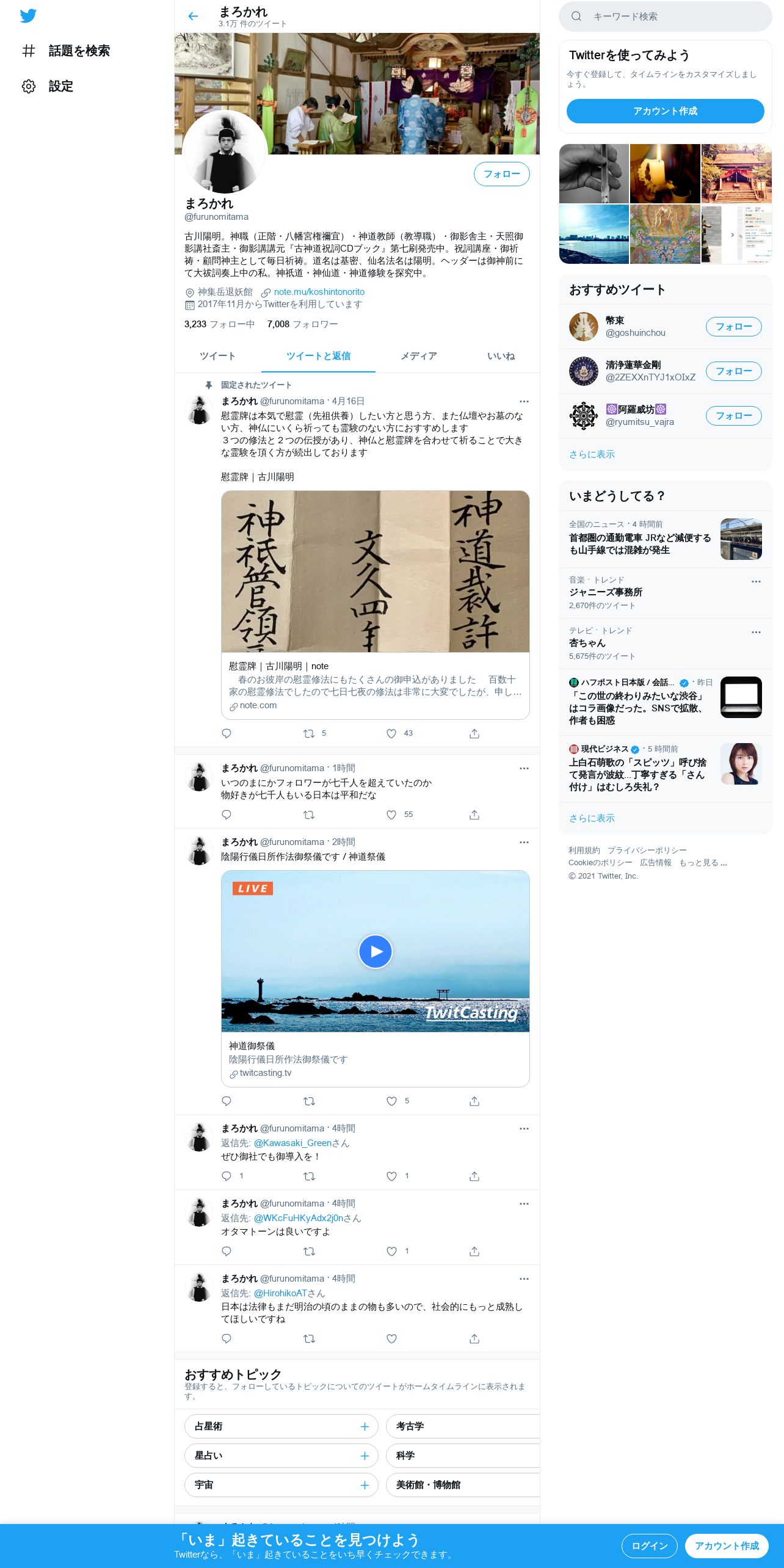Share the pinned 慰霊牌 tweet
Screen dimensions: 784x1568
pyautogui.click(x=474, y=733)
